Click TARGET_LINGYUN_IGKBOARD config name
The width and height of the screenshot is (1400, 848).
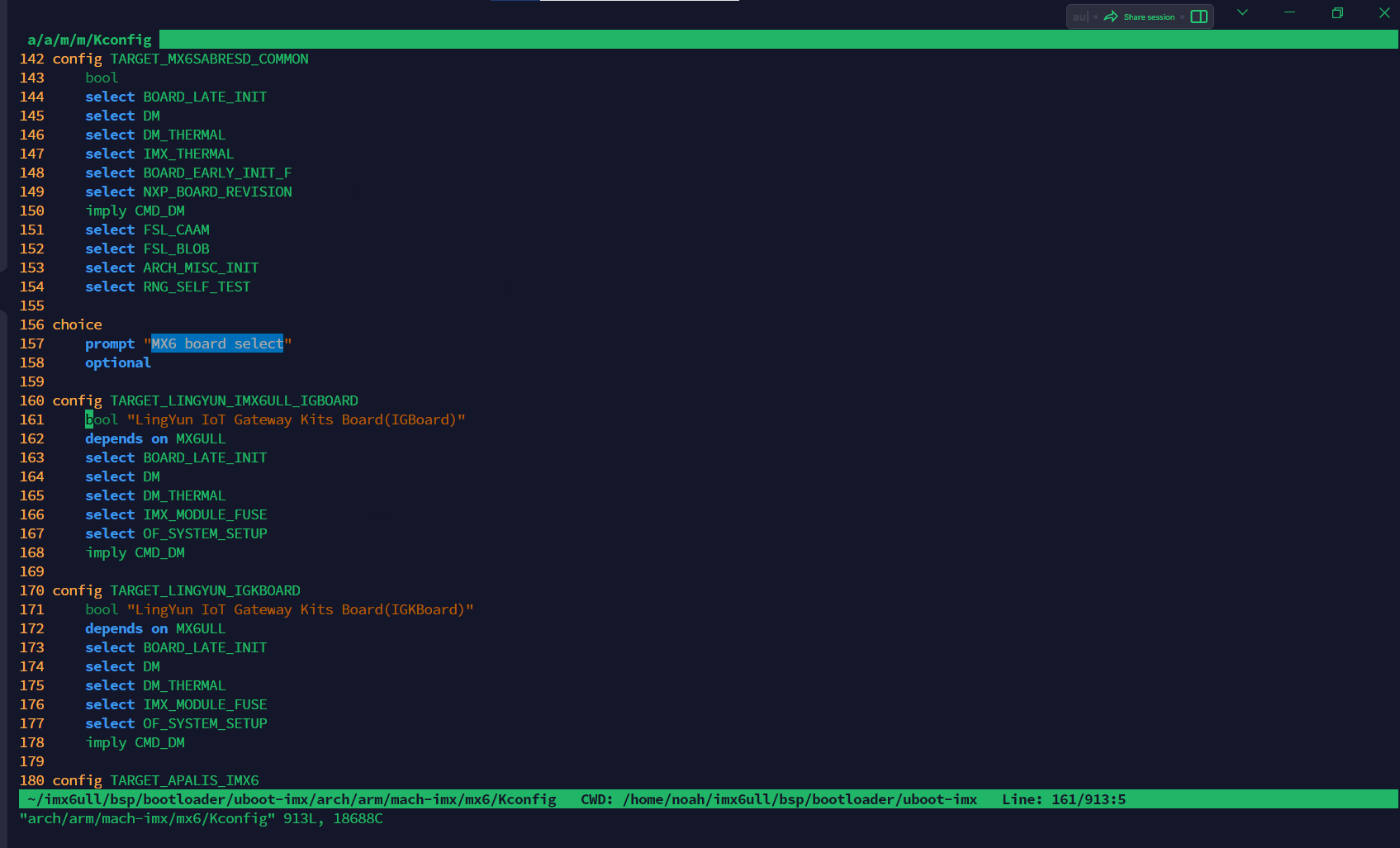click(205, 590)
